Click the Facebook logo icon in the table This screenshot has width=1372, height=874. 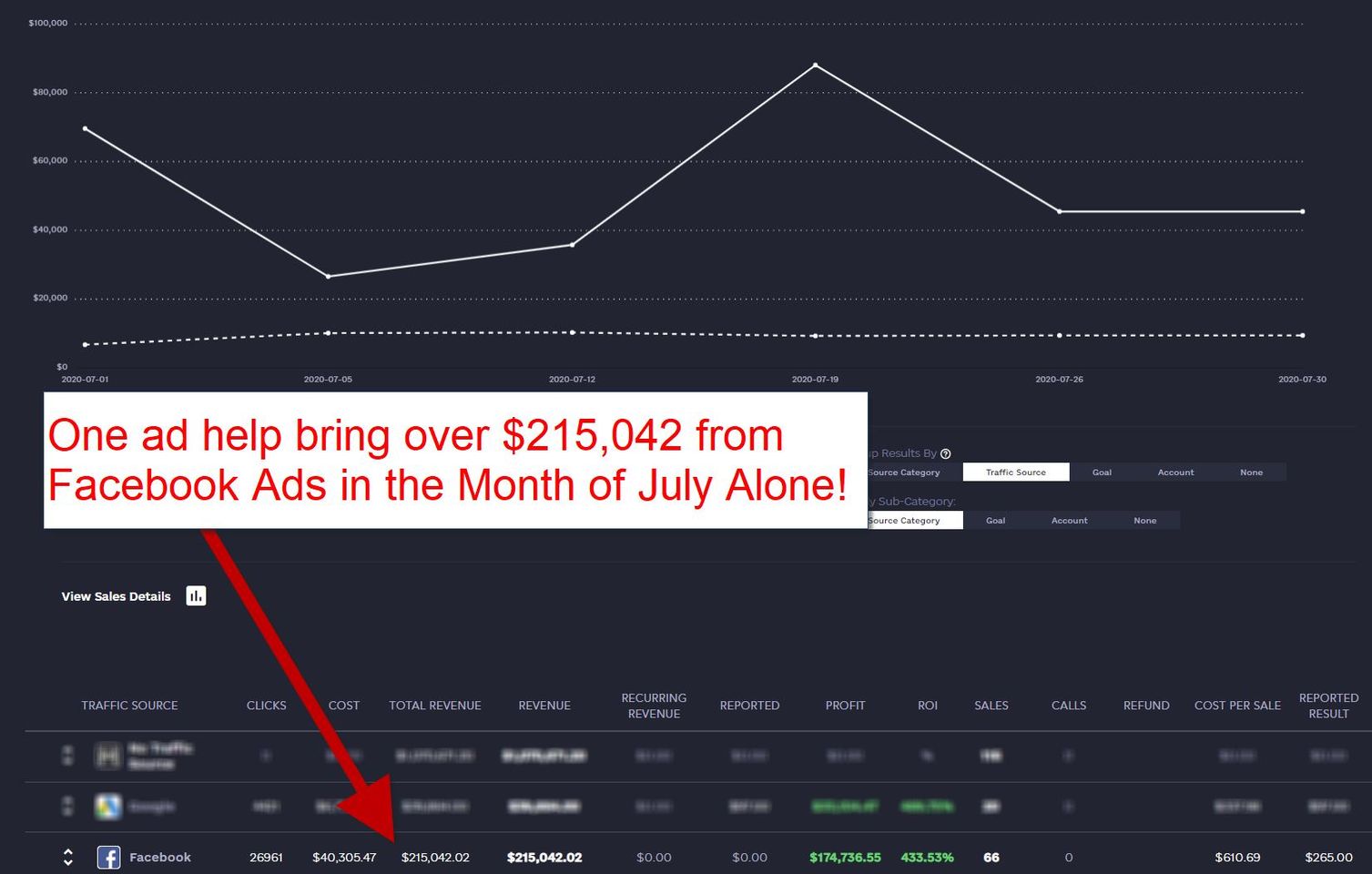(x=108, y=858)
